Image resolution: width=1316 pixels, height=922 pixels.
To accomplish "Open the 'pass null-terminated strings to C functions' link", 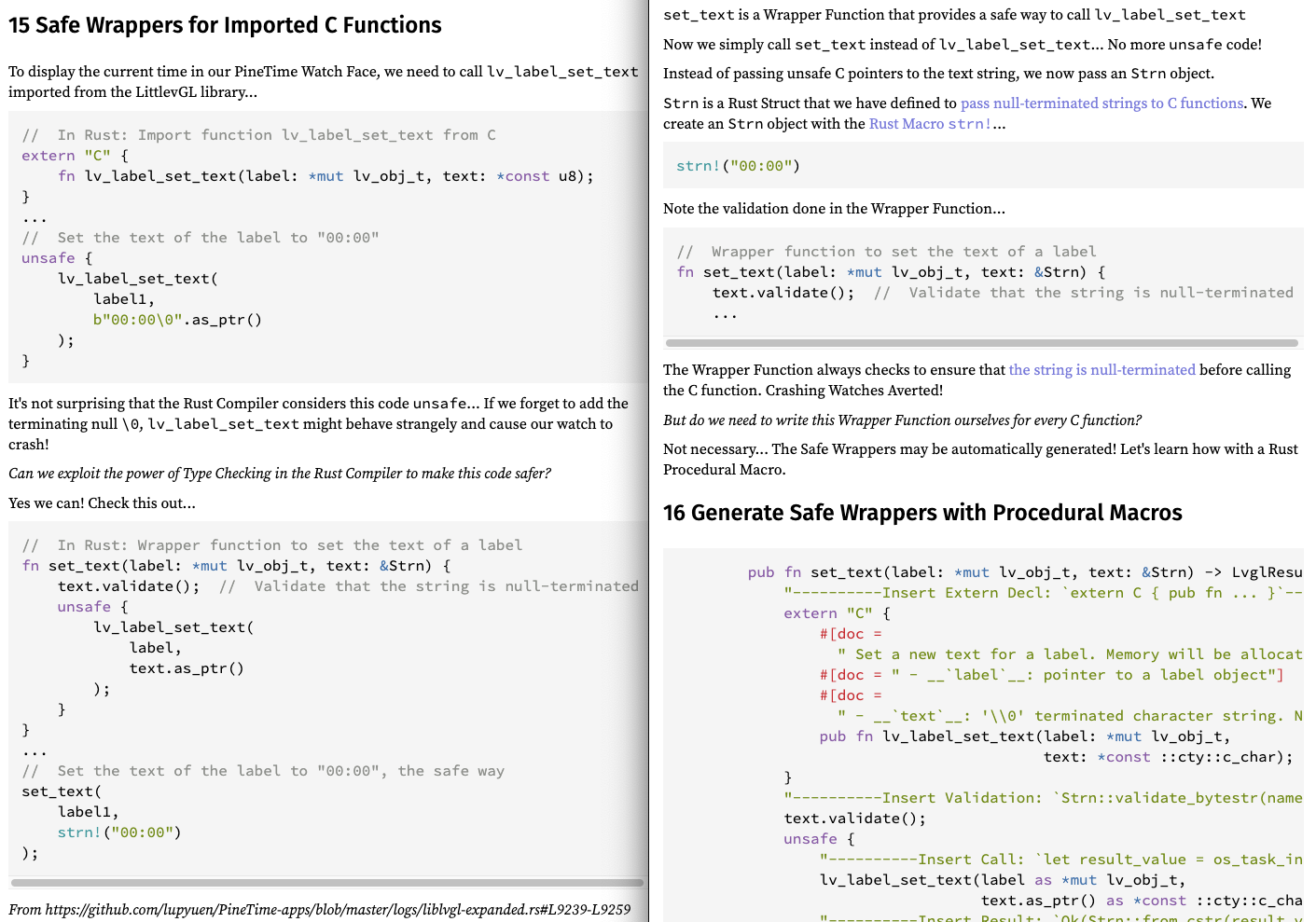I will click(1101, 103).
